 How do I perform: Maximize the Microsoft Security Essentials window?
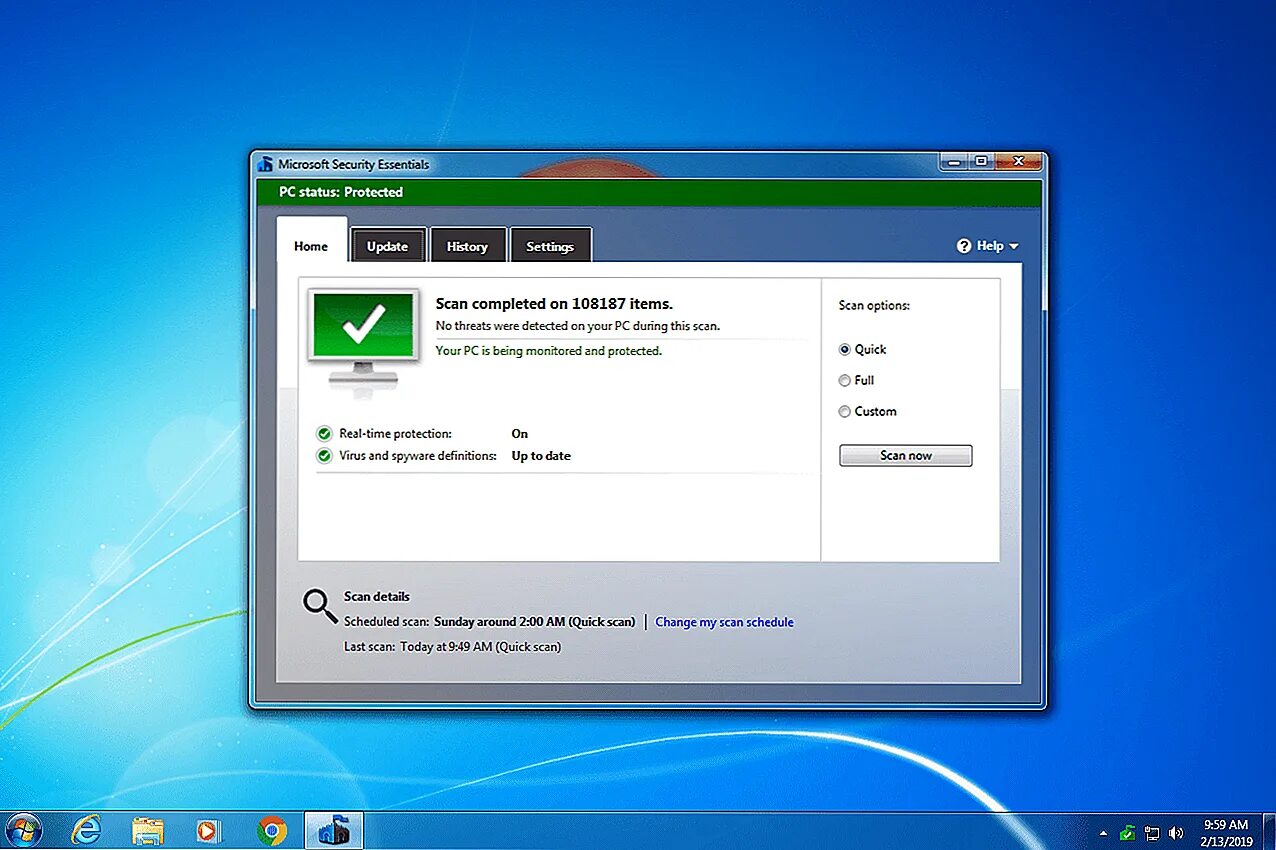[980, 161]
